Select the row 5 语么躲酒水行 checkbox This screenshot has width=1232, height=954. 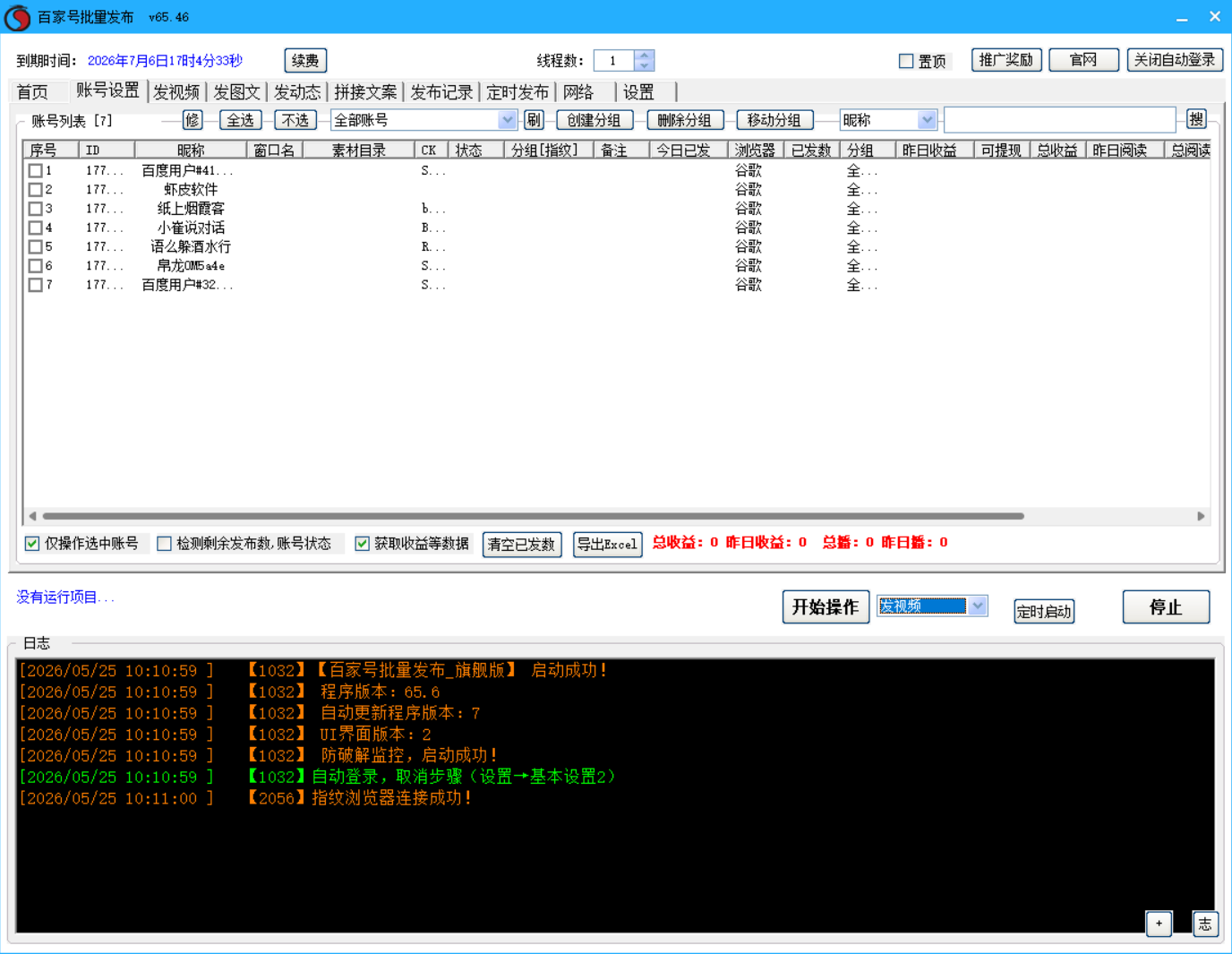click(36, 246)
